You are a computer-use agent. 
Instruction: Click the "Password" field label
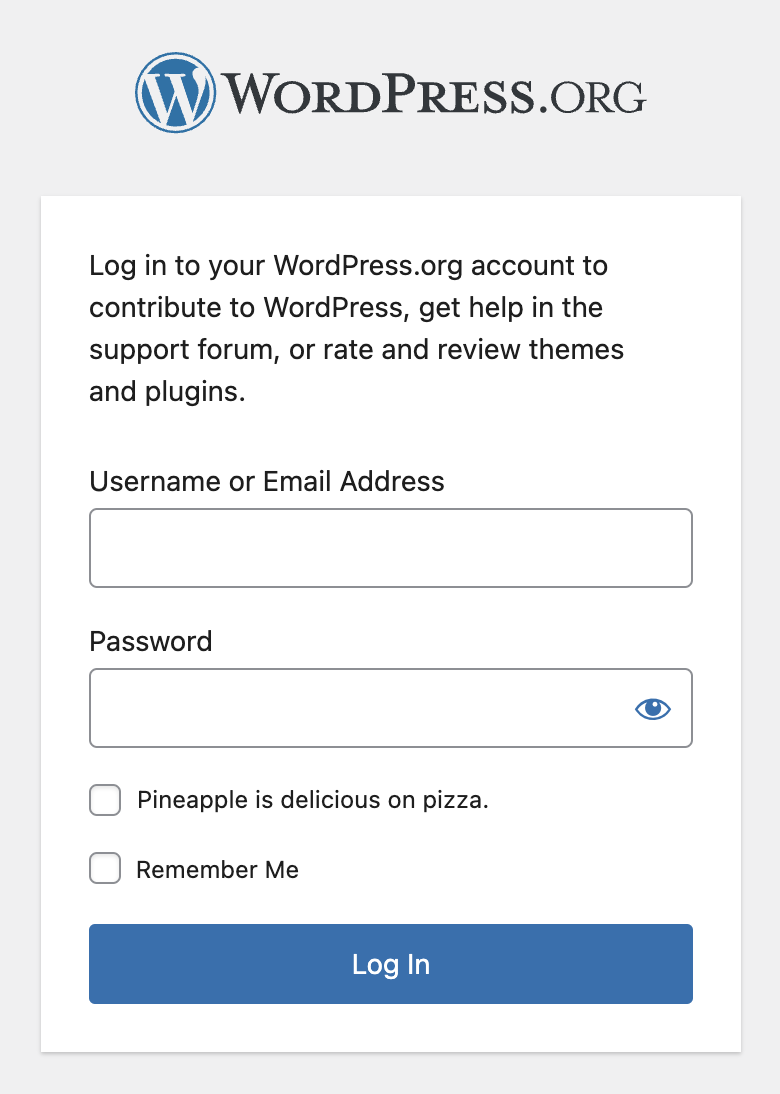click(151, 641)
